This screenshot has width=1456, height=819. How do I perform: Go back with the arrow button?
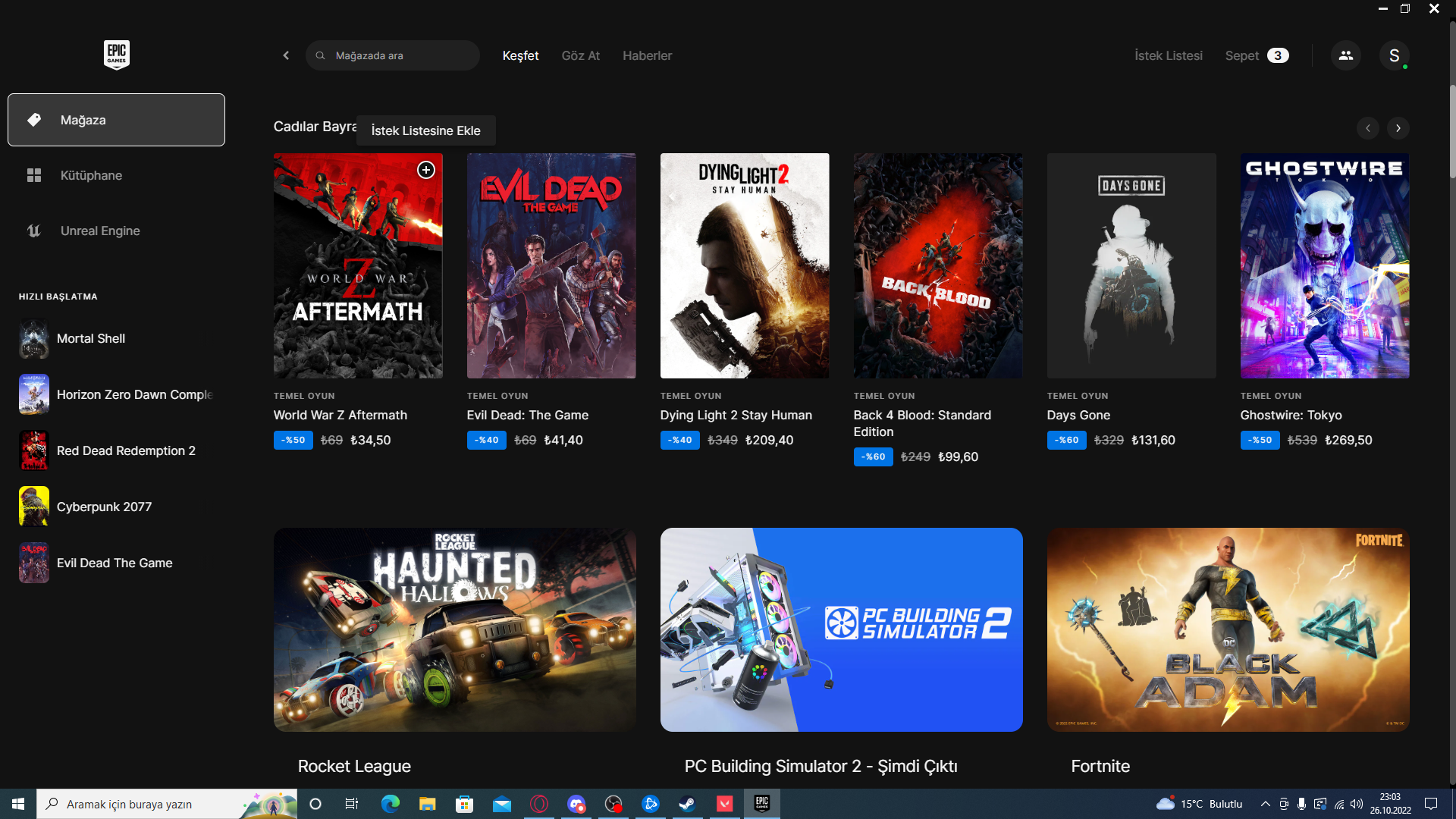coord(286,55)
